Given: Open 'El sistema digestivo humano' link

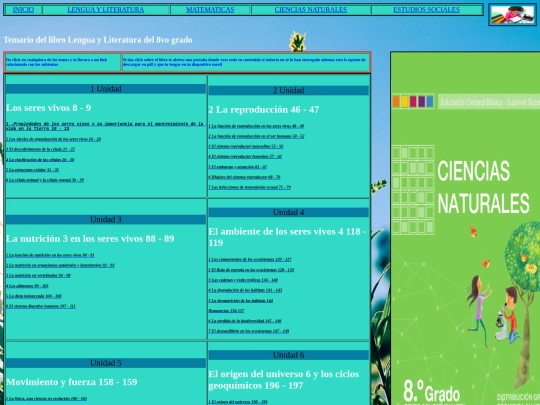Looking at the screenshot, I should (x=41, y=306).
